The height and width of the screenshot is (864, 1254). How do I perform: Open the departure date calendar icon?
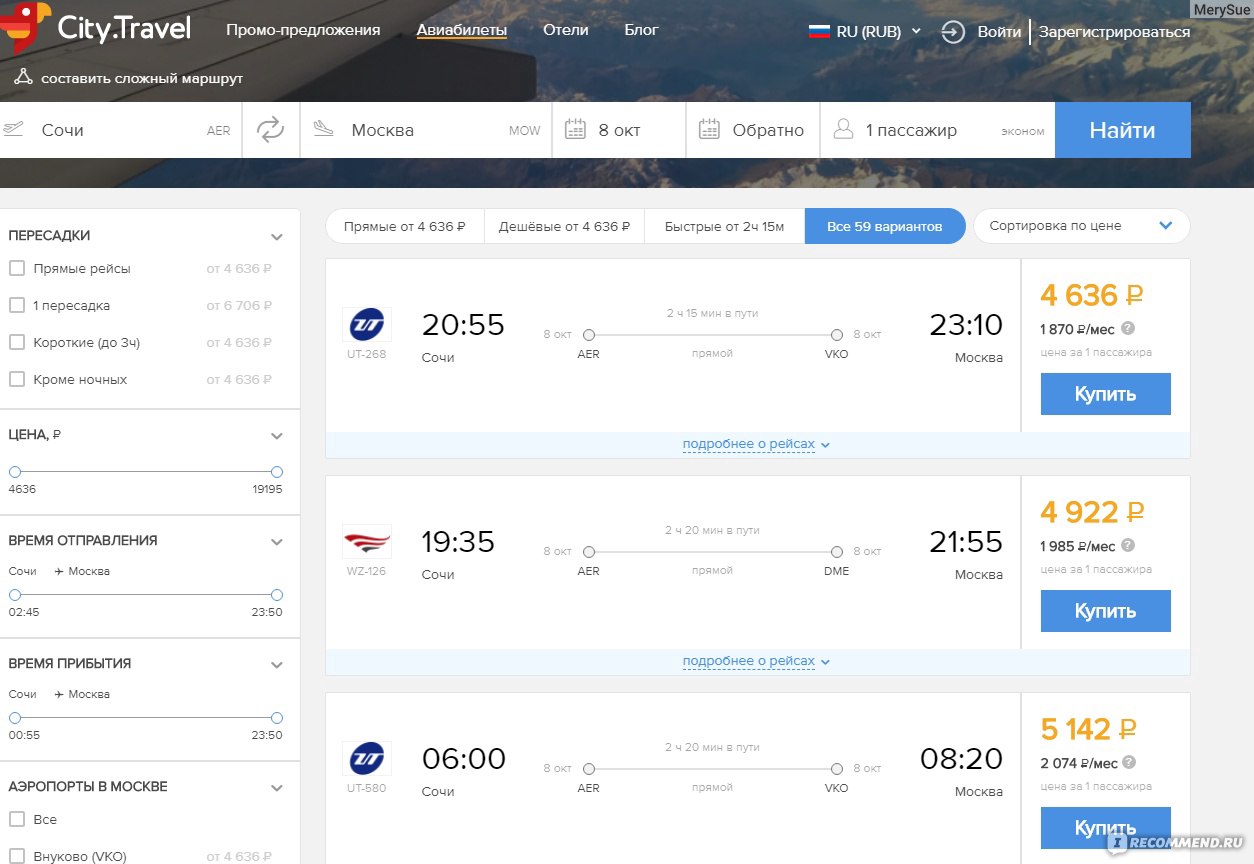coord(575,129)
